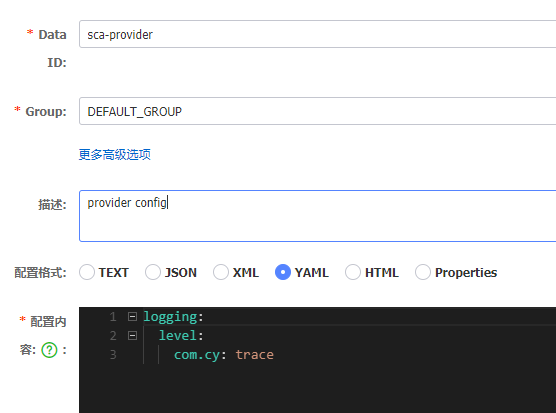Collapse the level fold icon on line 2

[x=132, y=335]
